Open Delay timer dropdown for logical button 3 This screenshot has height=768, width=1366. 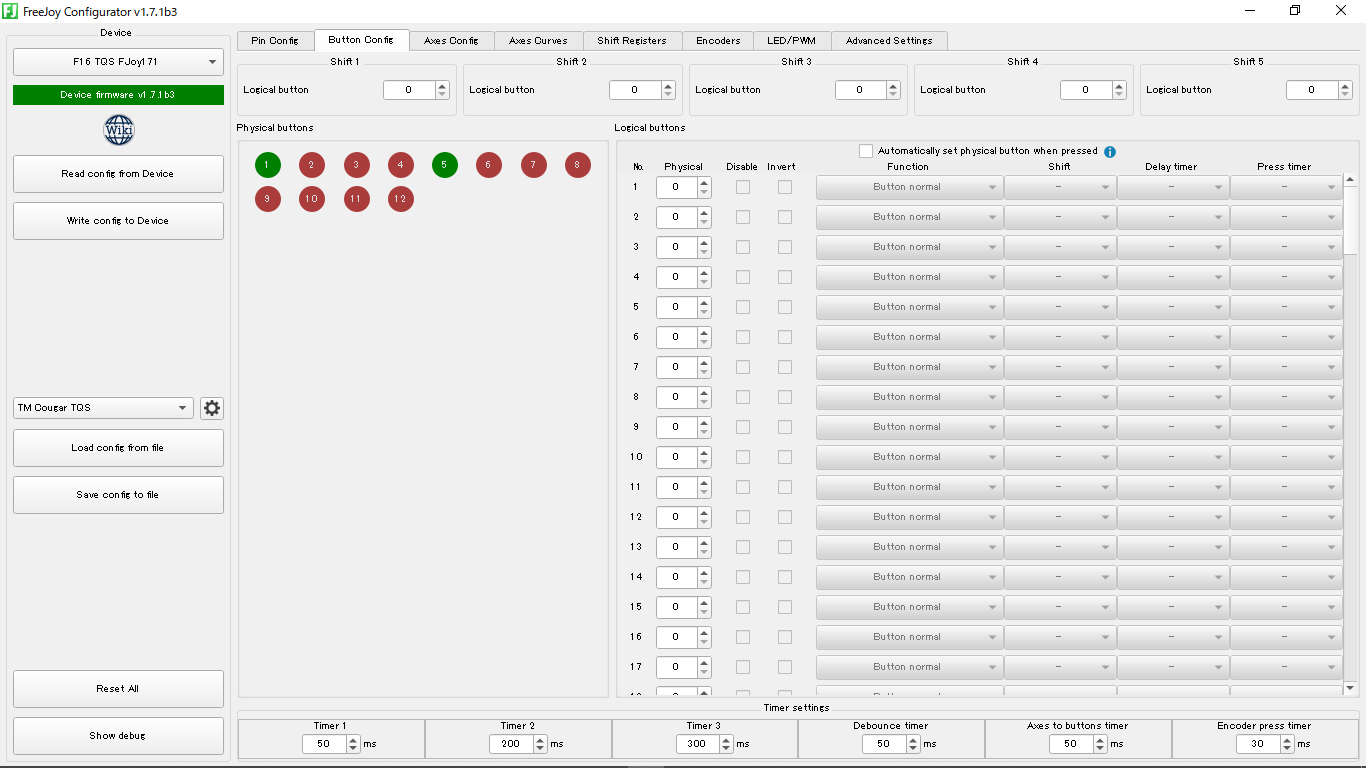click(x=1173, y=247)
